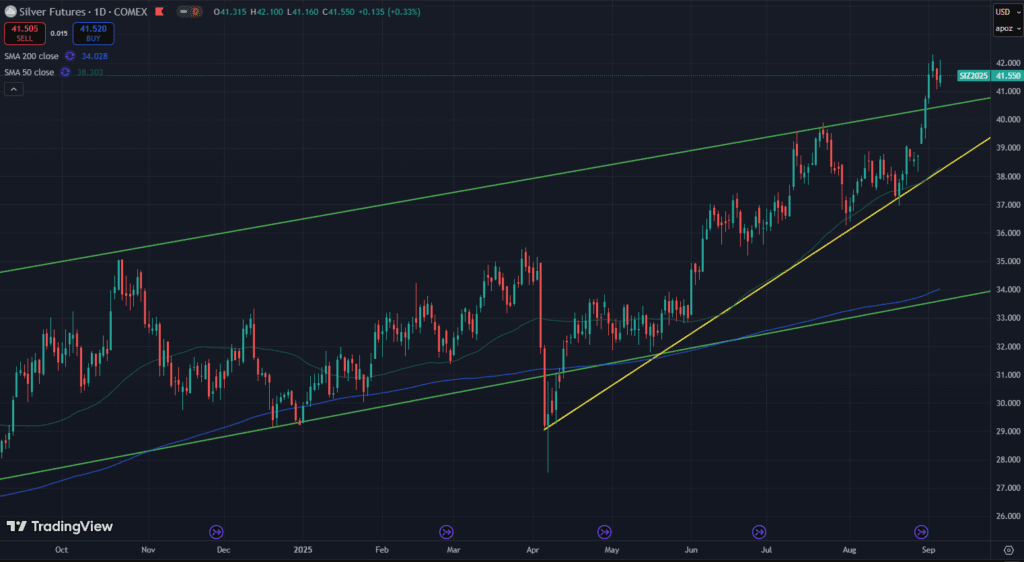Open the TradingView logo link
Image resolution: width=1024 pixels, height=562 pixels.
pos(60,526)
